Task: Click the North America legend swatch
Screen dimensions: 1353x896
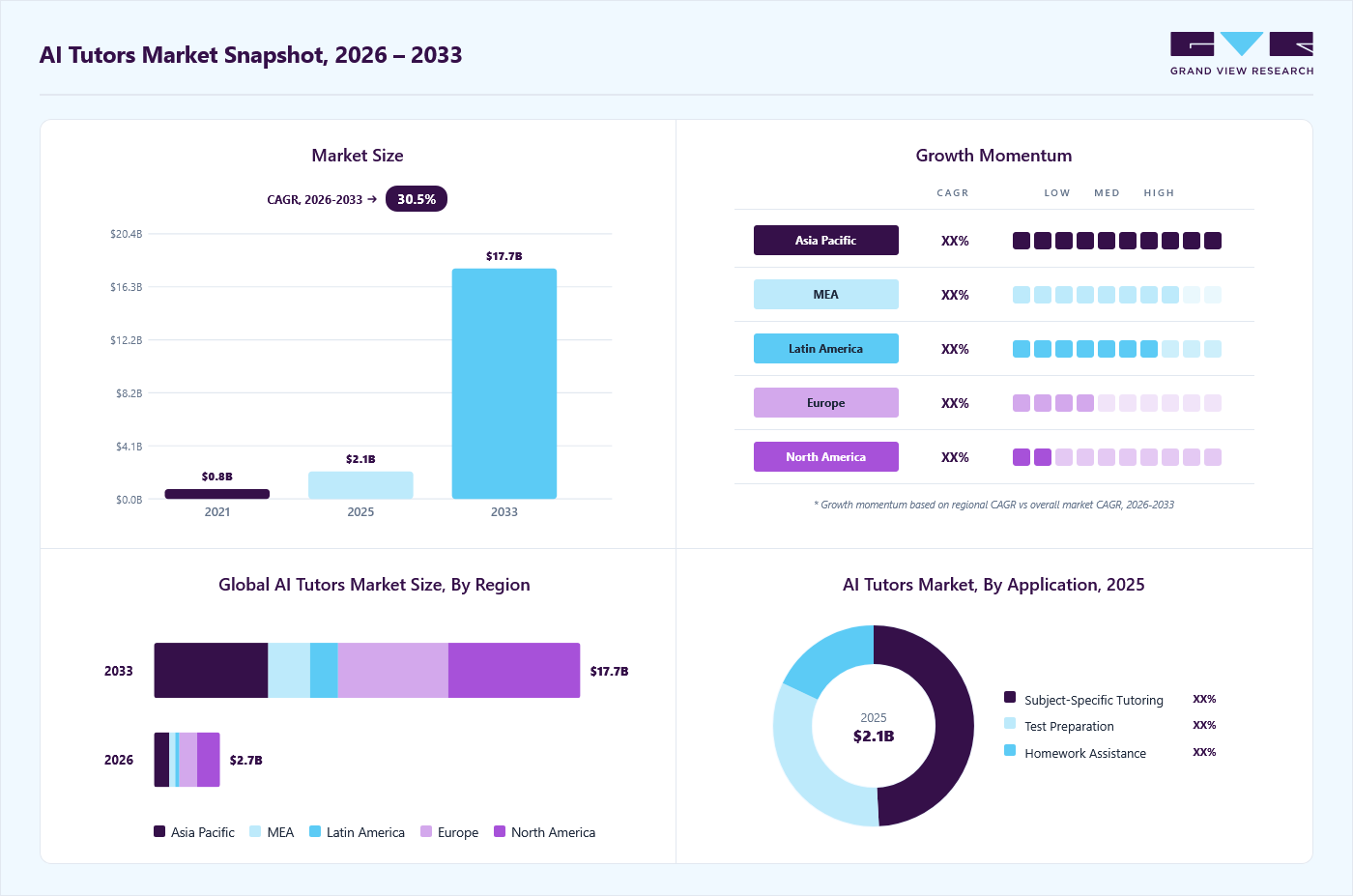Action: point(500,831)
